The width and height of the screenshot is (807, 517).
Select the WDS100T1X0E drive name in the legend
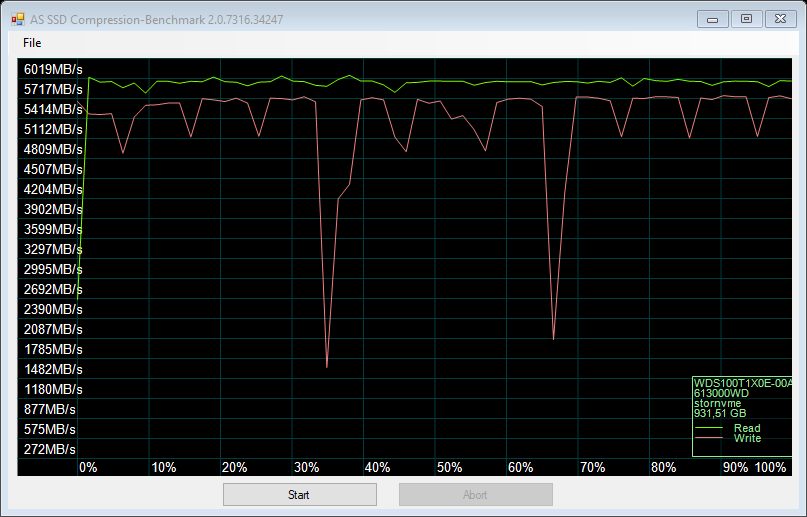click(x=741, y=383)
